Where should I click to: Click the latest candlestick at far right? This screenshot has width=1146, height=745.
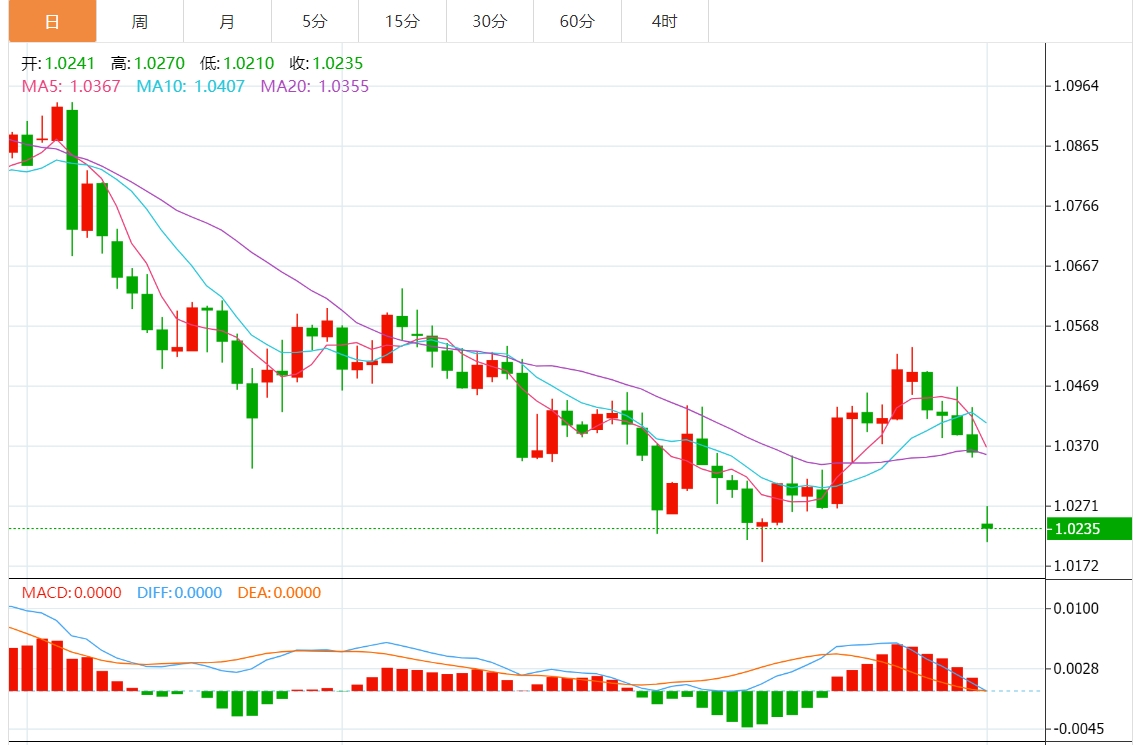pos(987,525)
